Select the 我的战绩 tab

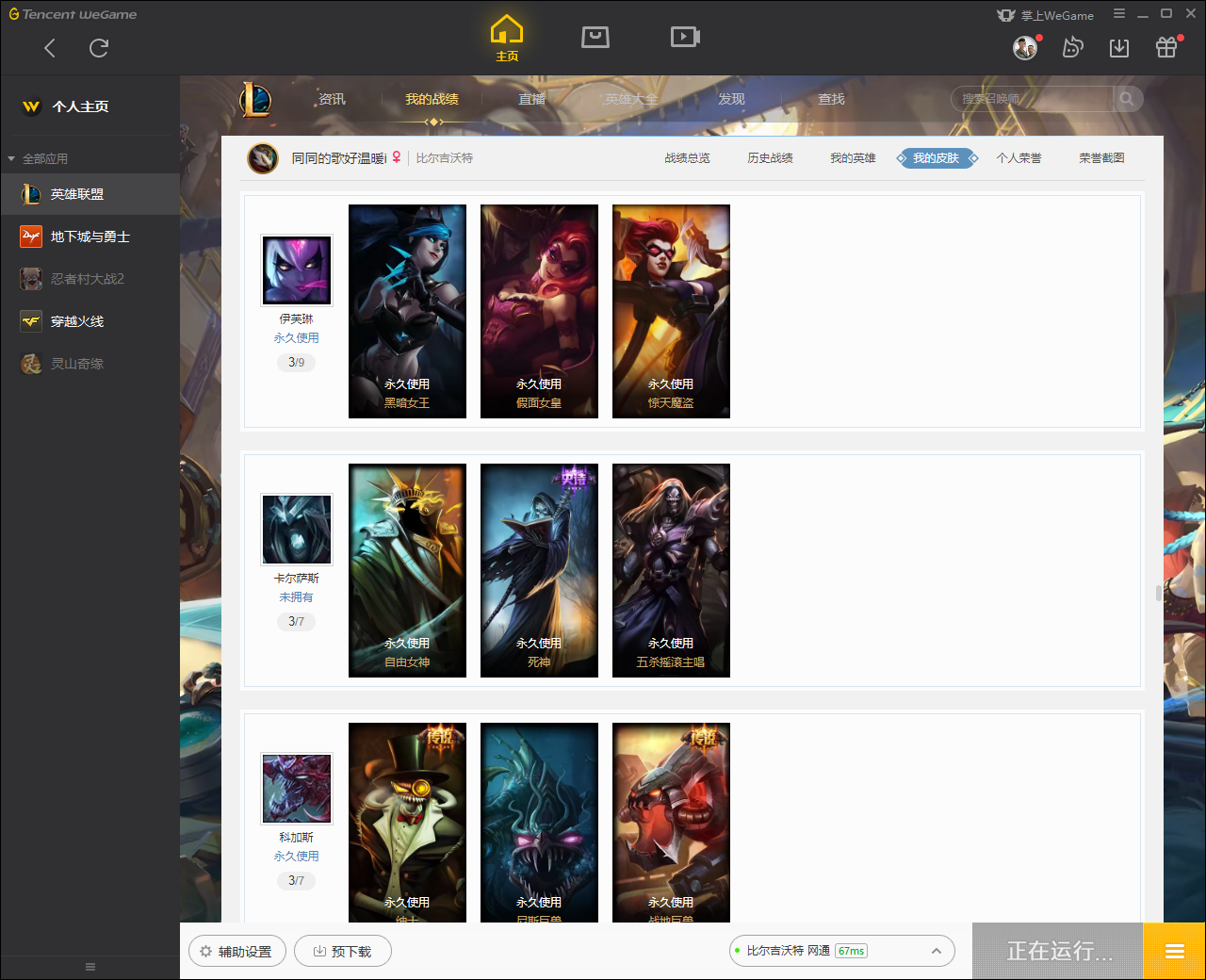tap(432, 99)
